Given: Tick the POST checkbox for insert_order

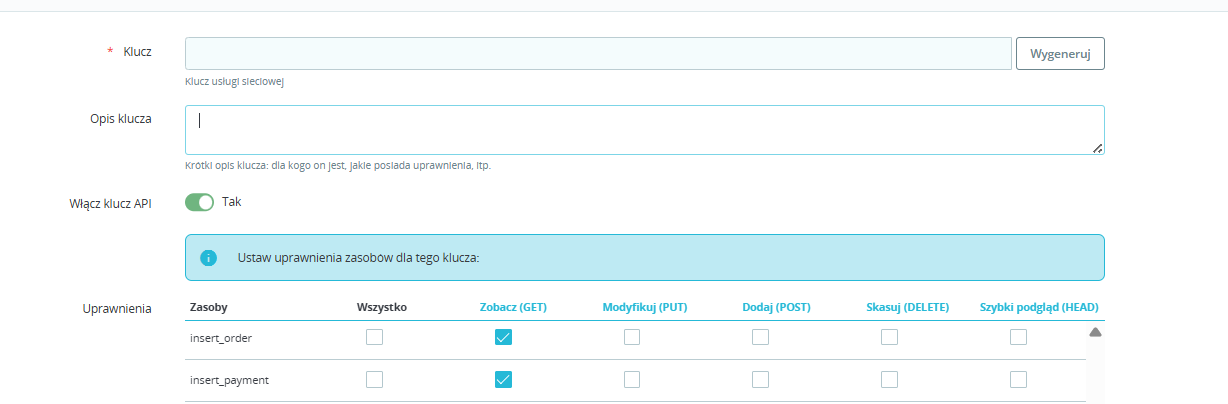Looking at the screenshot, I should (x=760, y=338).
